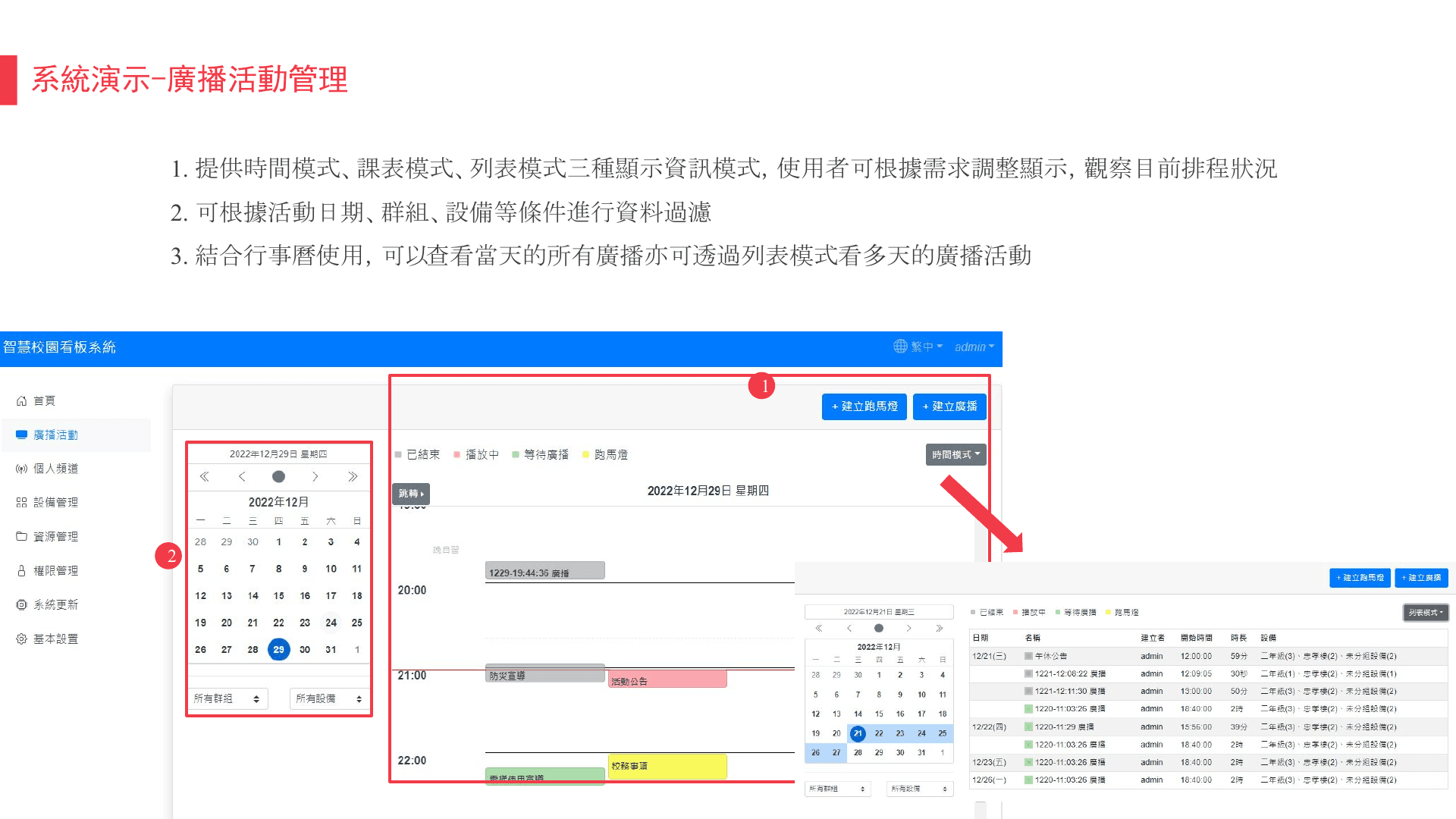
Task: Click the 防災宣導 event block
Action: [544, 673]
